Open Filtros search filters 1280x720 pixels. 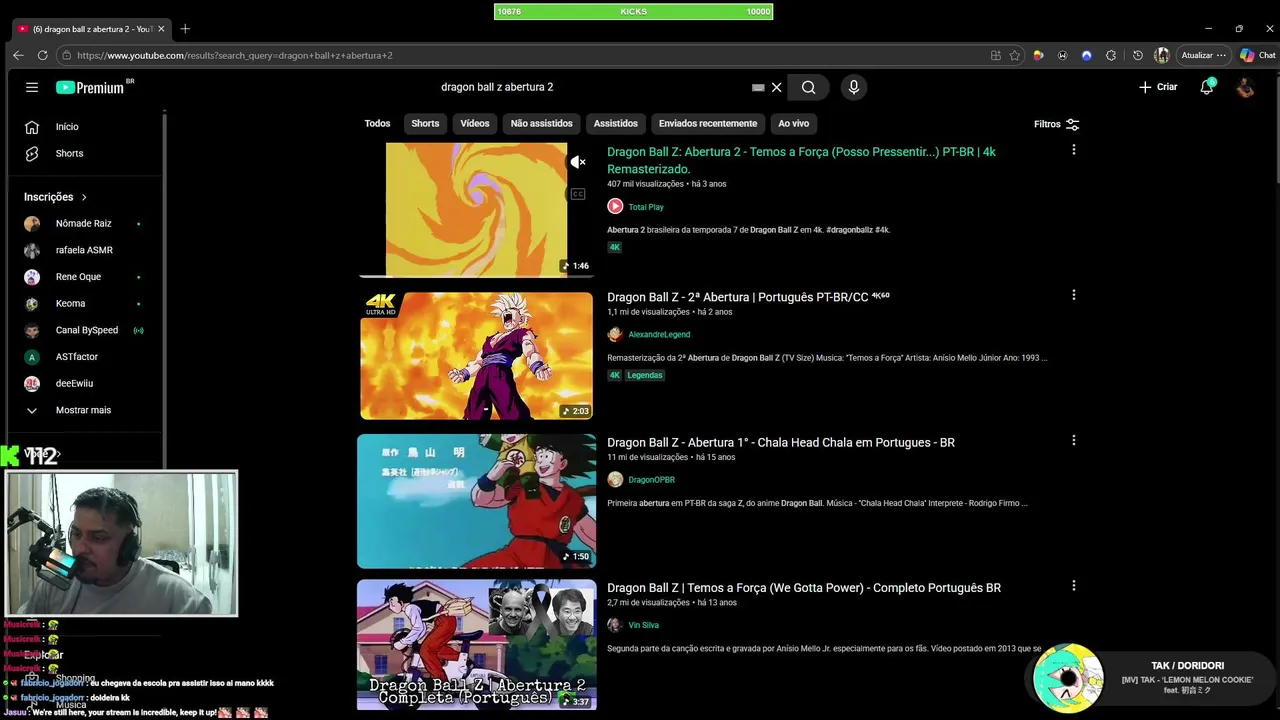point(1056,124)
